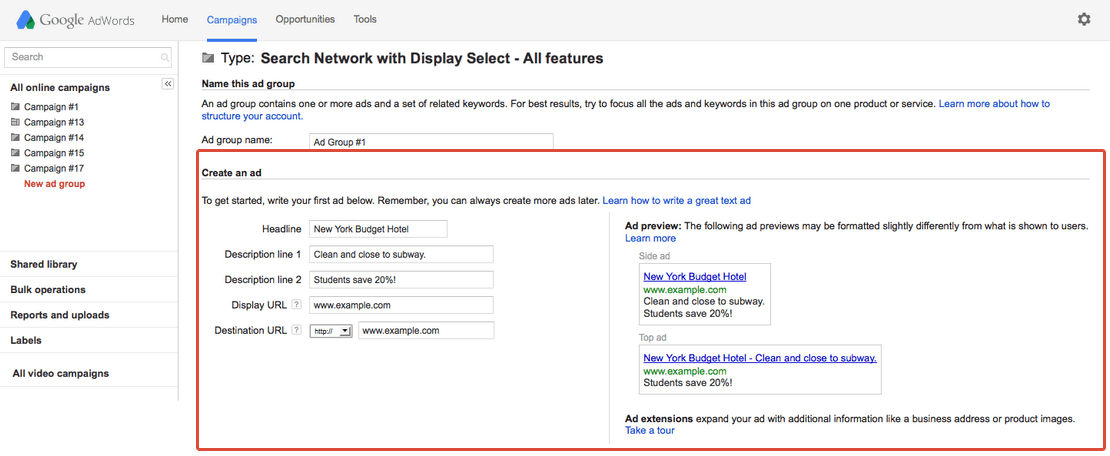Click the Destination URL text field
1110x456 pixels.
click(426, 331)
